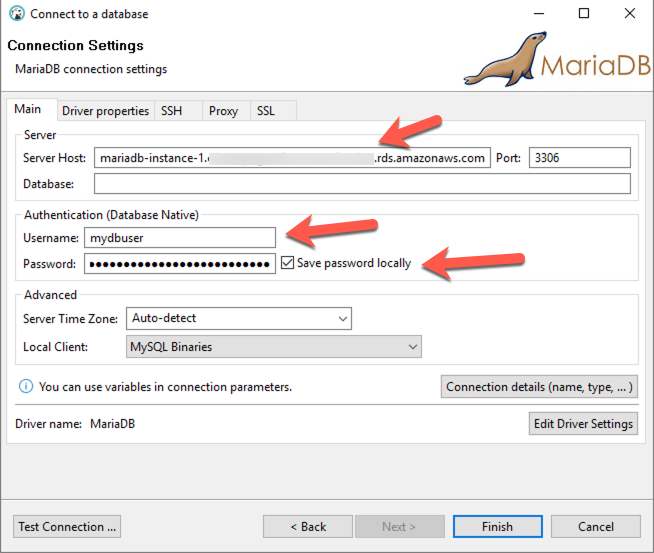
Task: Go to the Proxy tab
Action: 224,111
